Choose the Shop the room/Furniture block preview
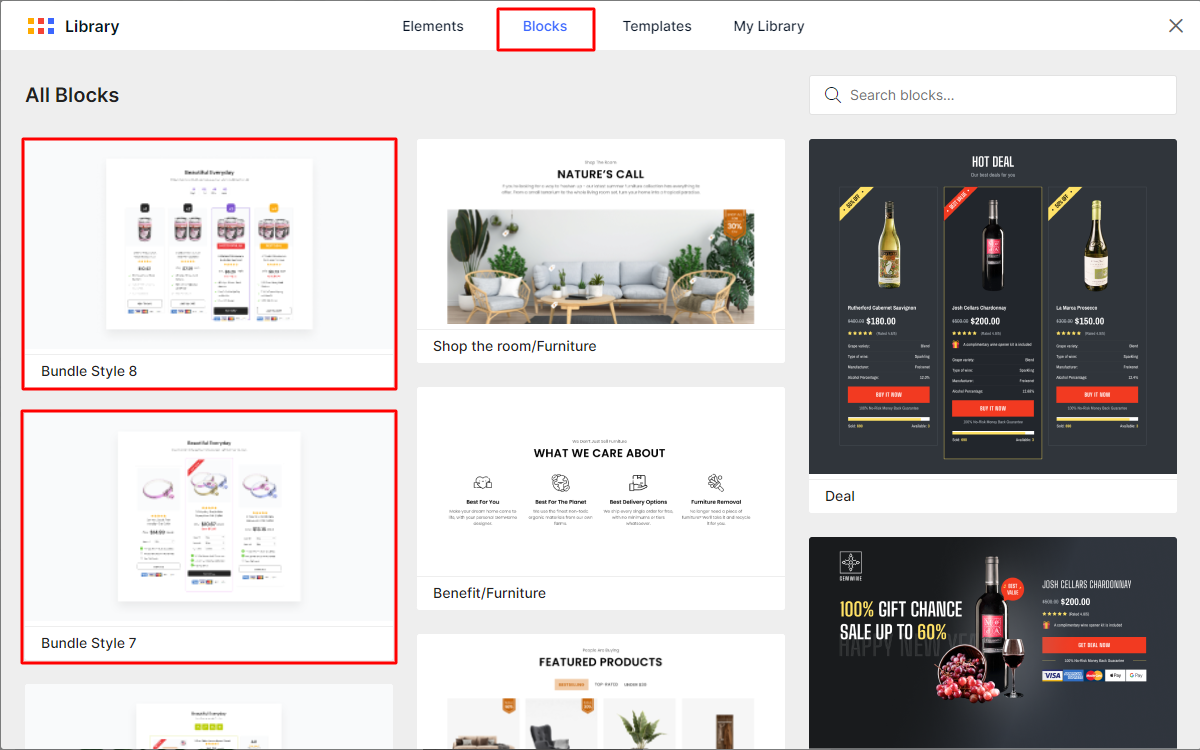 (601, 234)
